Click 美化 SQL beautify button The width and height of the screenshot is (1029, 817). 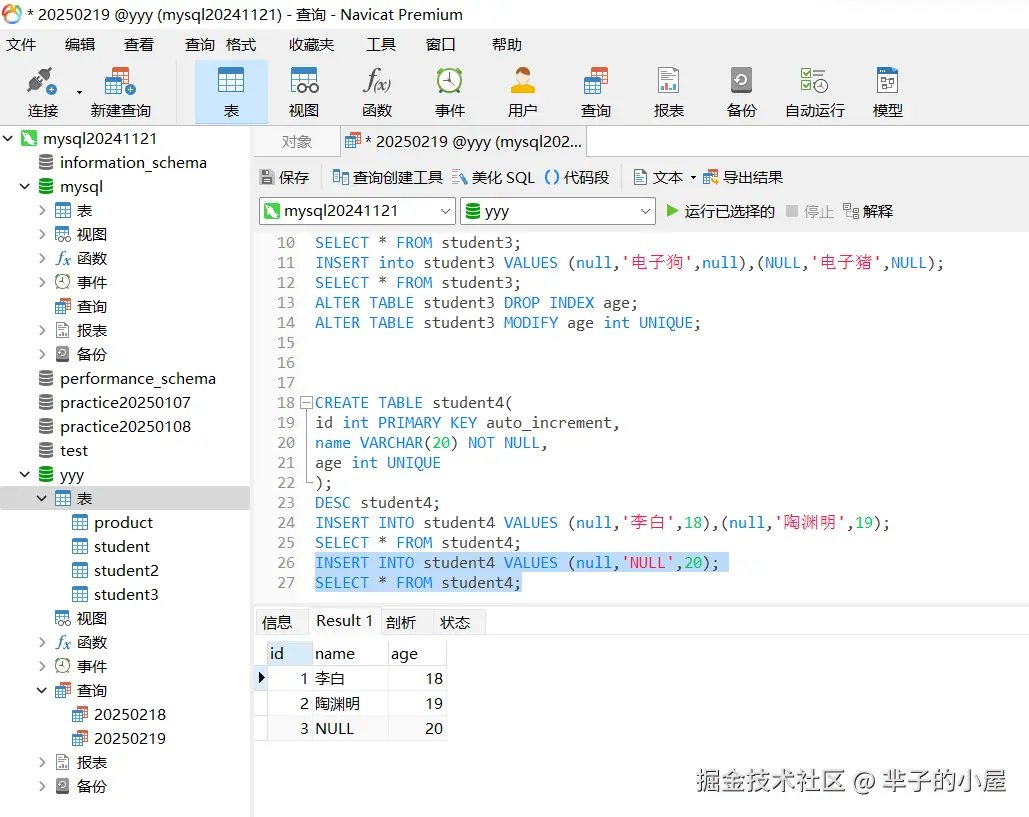point(494,177)
